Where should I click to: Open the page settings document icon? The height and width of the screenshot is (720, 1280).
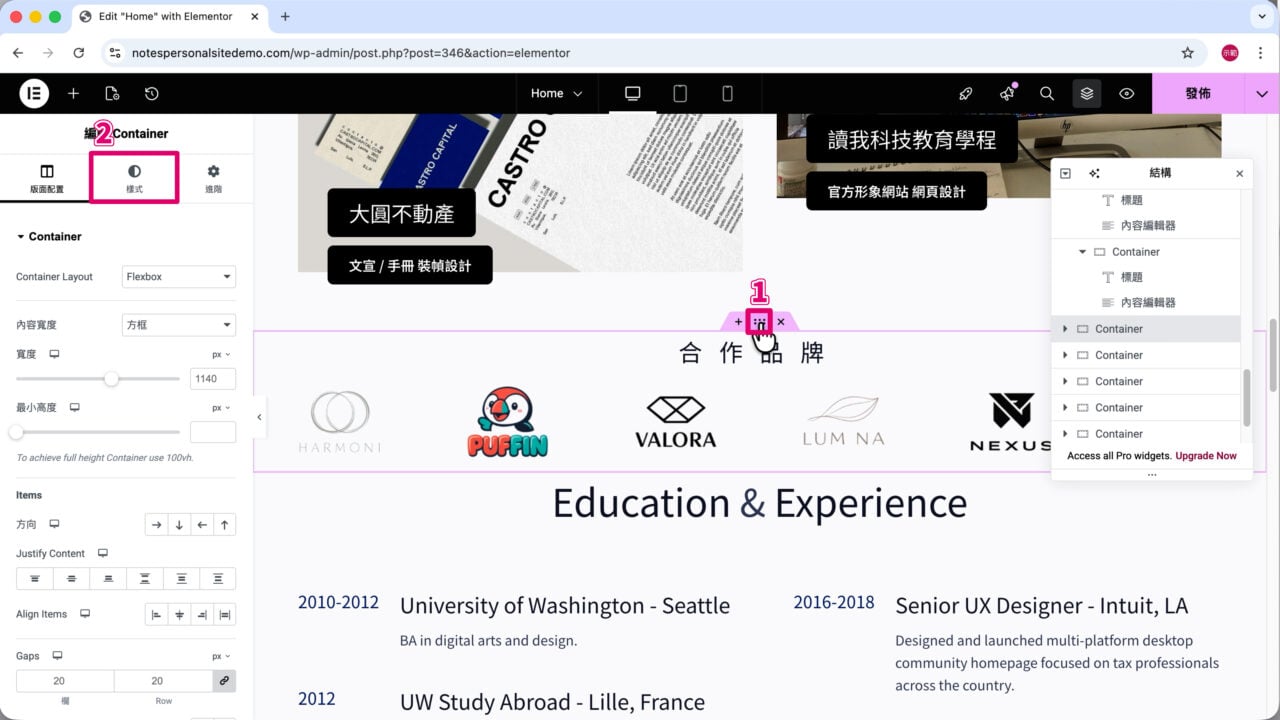click(112, 93)
